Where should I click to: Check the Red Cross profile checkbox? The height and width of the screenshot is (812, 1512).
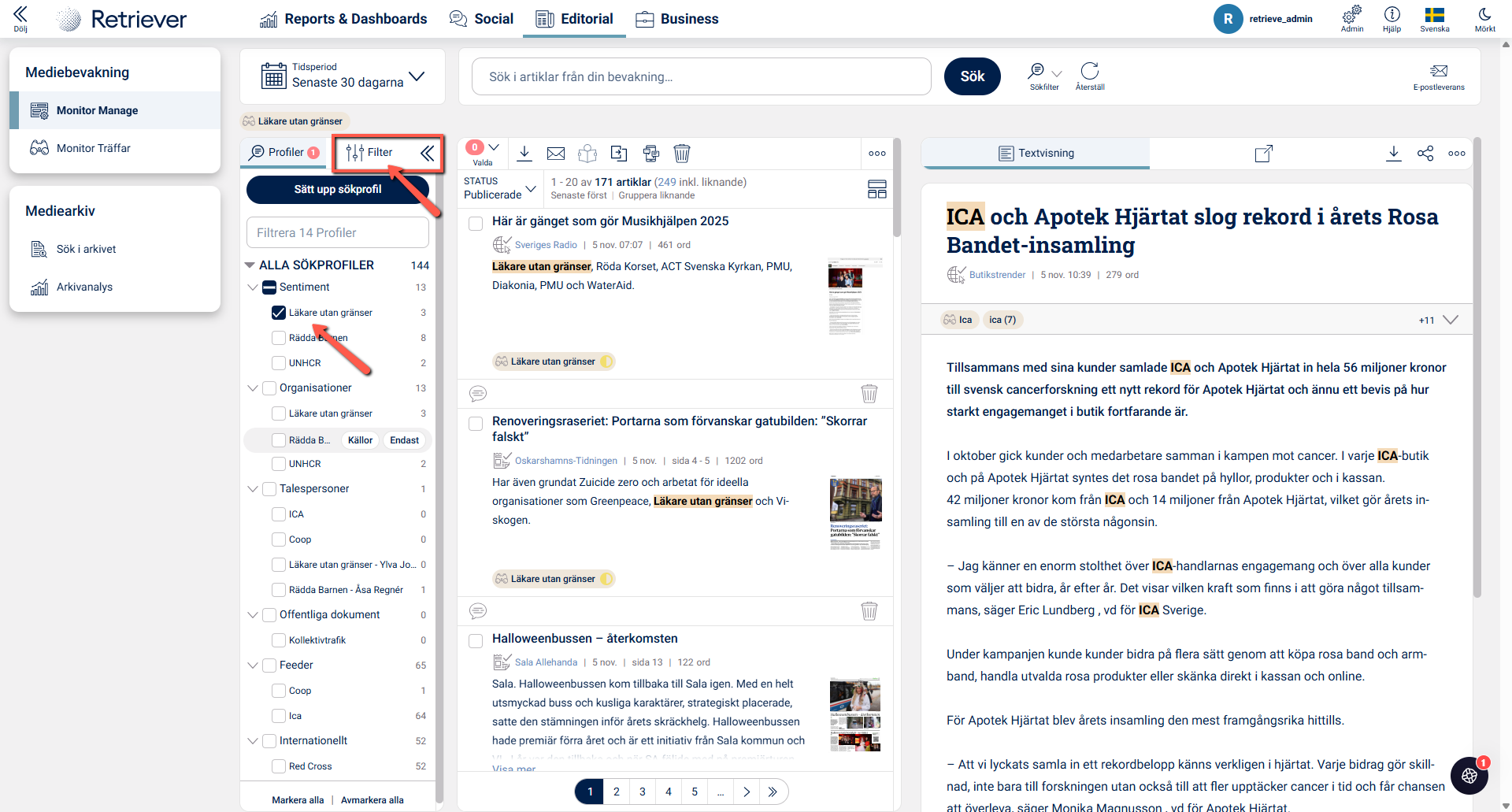pos(279,766)
